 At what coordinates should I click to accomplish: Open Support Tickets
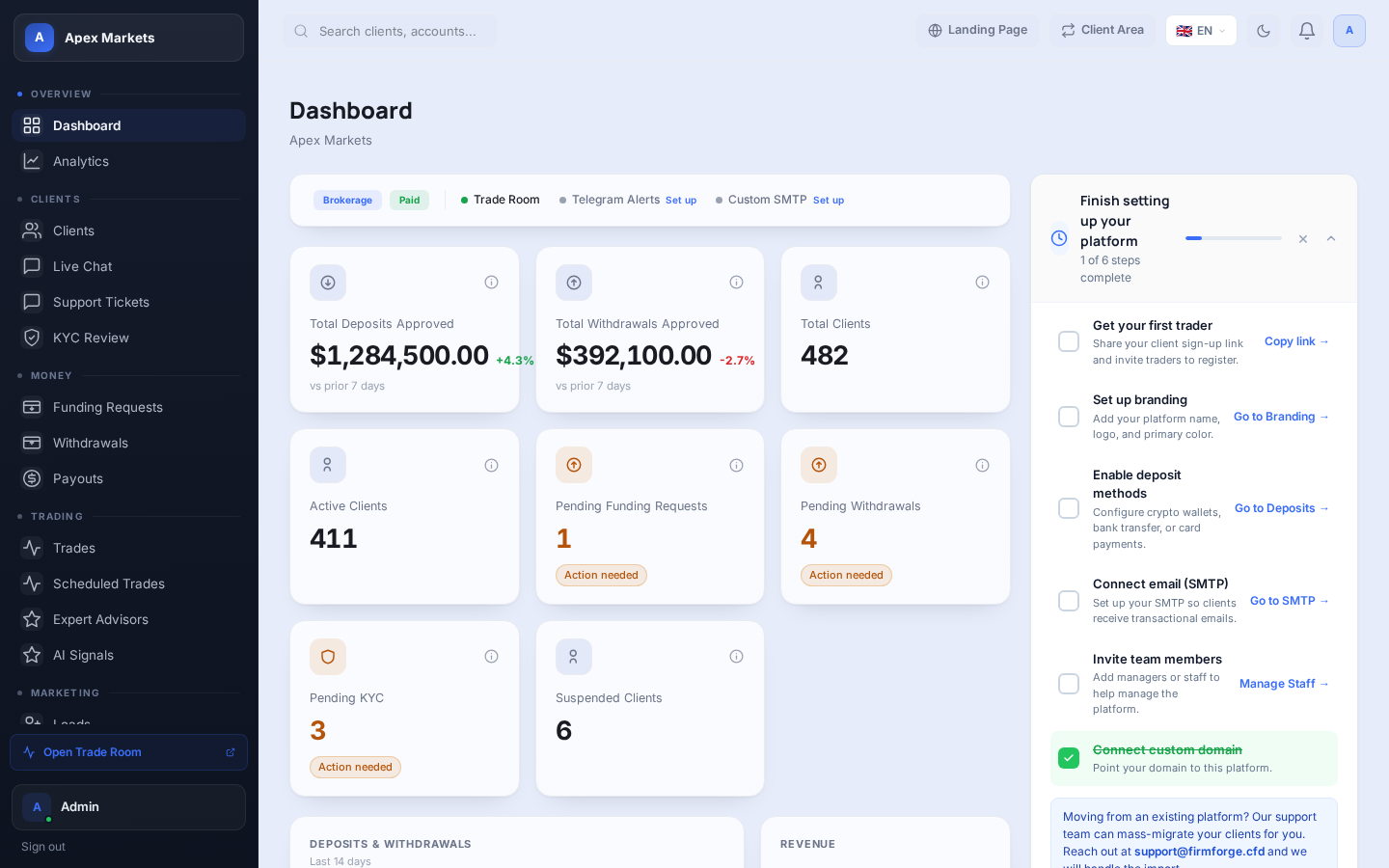coord(128,302)
